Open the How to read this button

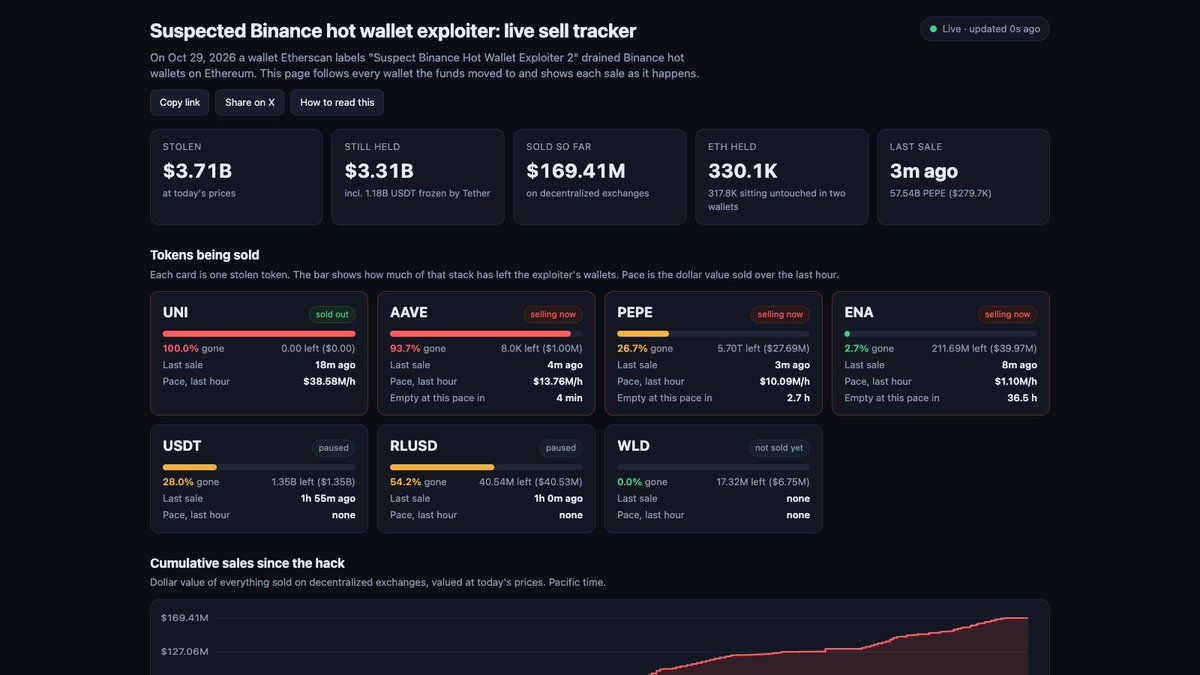point(337,102)
